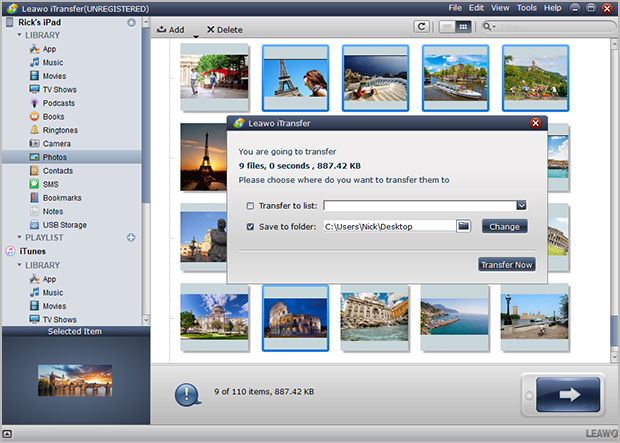Screen dimensions: 620x443
Task: Open the Tools menu
Action: [x=527, y=8]
